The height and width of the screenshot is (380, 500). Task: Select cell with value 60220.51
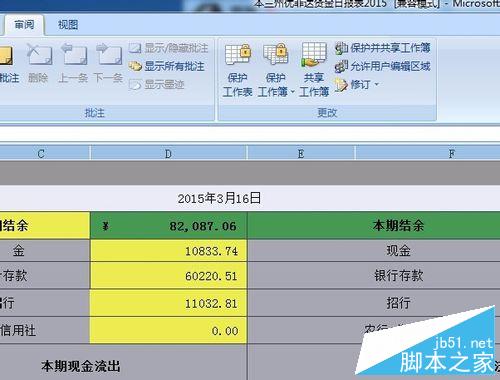click(x=168, y=276)
